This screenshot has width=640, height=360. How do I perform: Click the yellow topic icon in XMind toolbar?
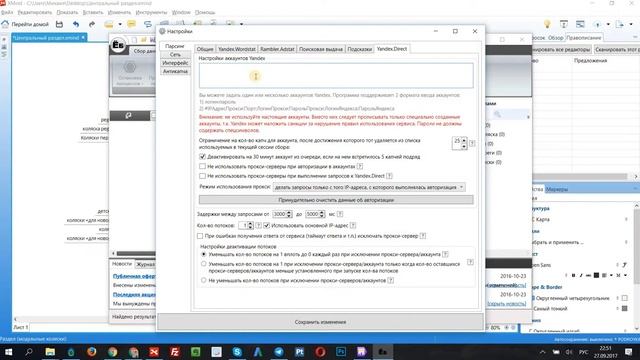click(109, 24)
